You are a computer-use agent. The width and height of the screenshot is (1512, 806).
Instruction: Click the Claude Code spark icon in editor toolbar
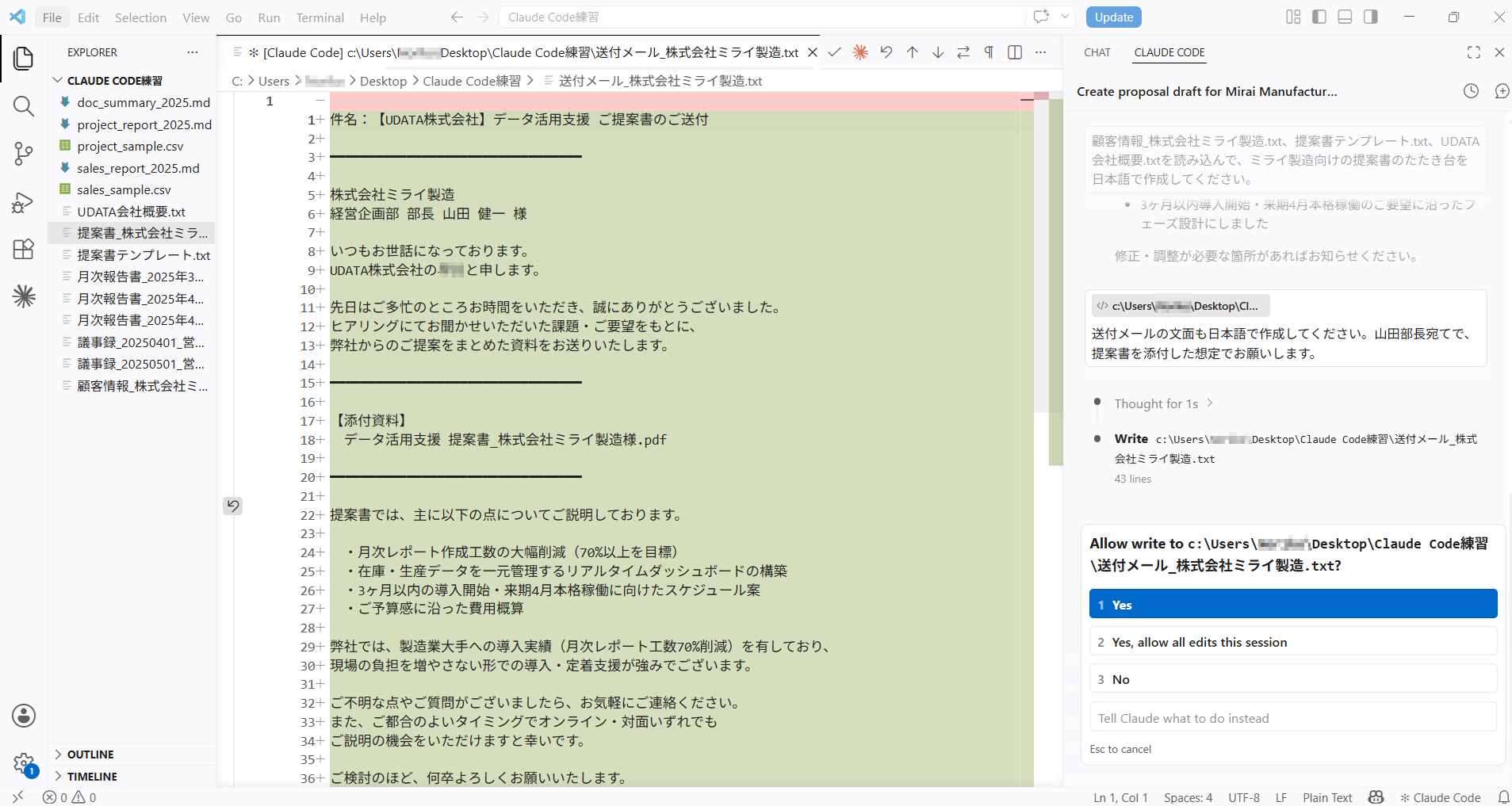tap(860, 52)
